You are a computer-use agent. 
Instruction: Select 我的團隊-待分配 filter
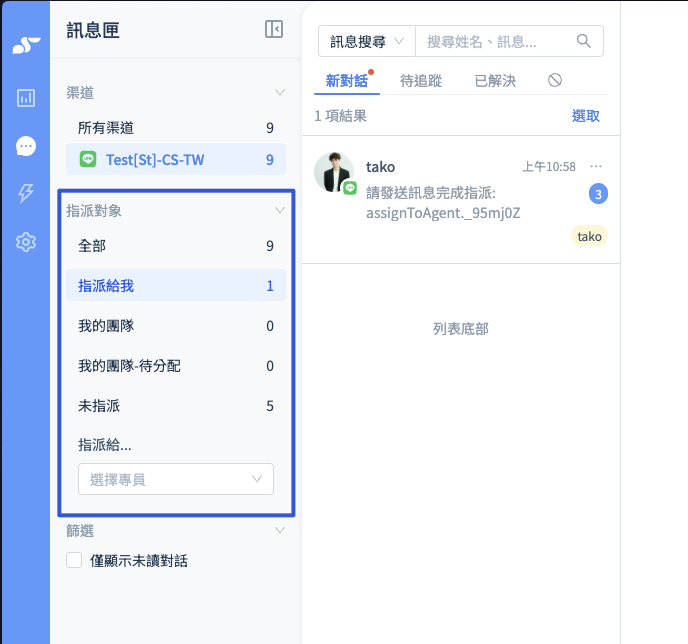pos(176,365)
